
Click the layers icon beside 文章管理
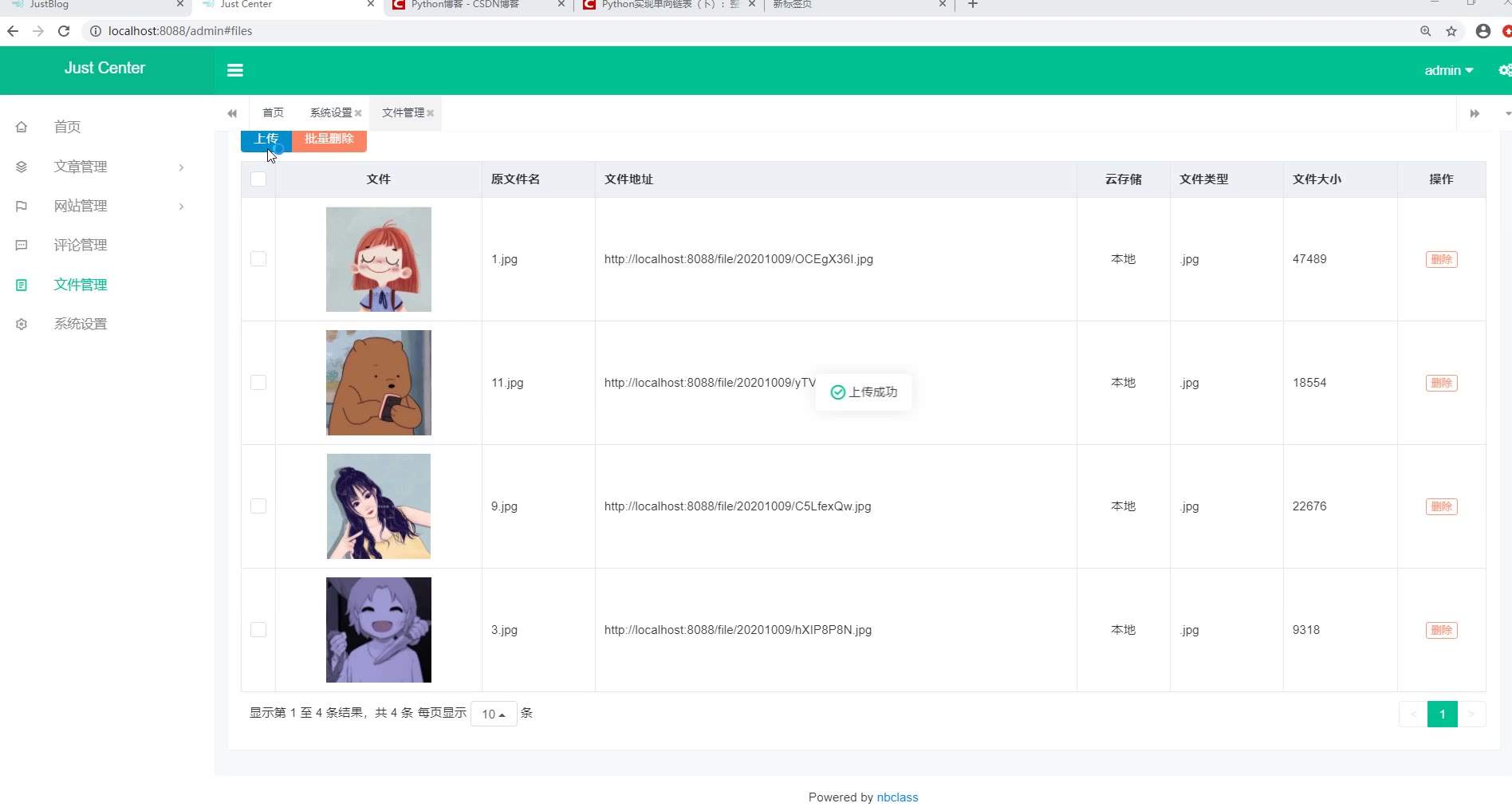(x=22, y=167)
